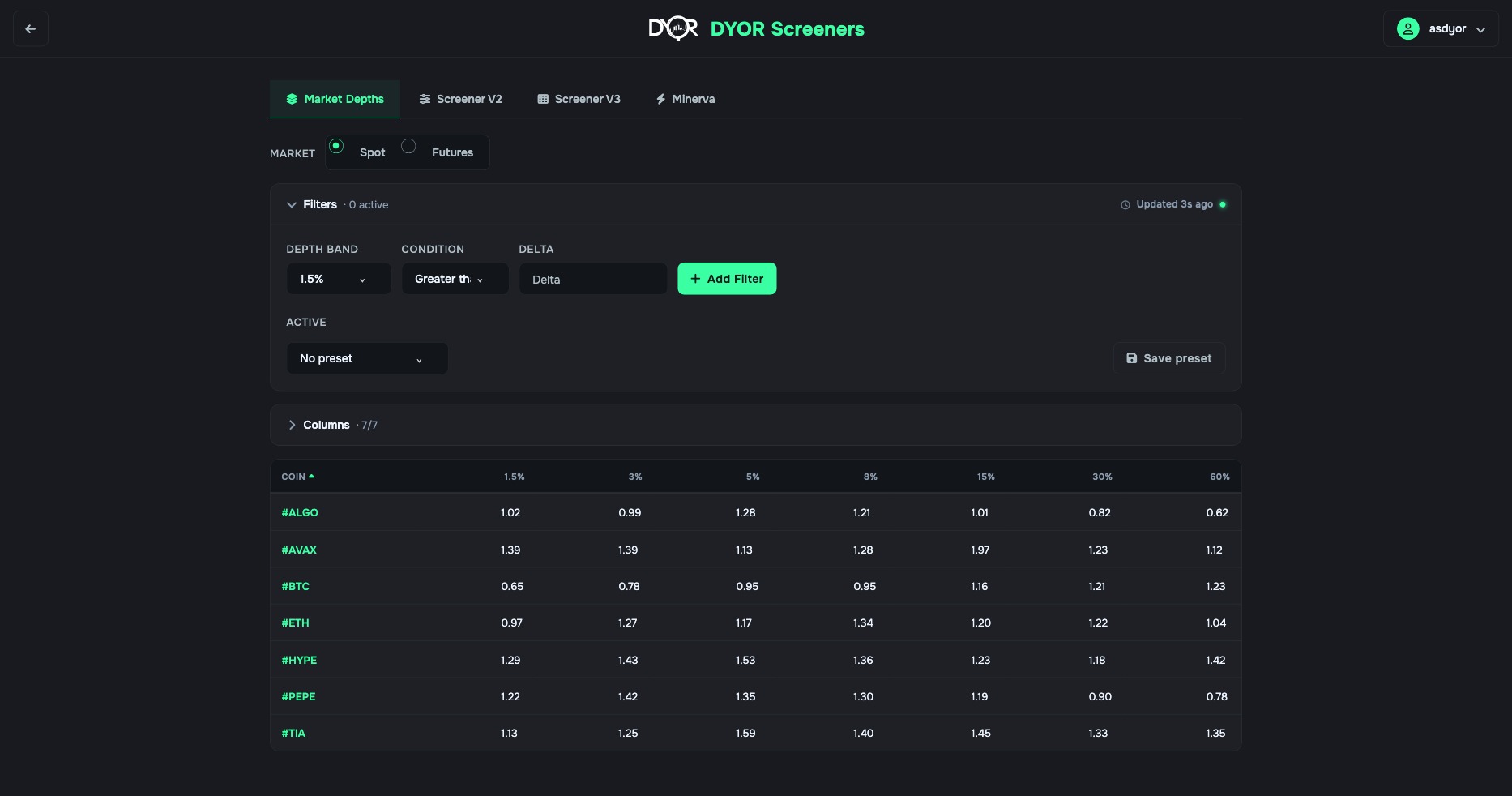Open the #TIA coin link
Image resolution: width=1512 pixels, height=796 pixels.
(x=293, y=733)
